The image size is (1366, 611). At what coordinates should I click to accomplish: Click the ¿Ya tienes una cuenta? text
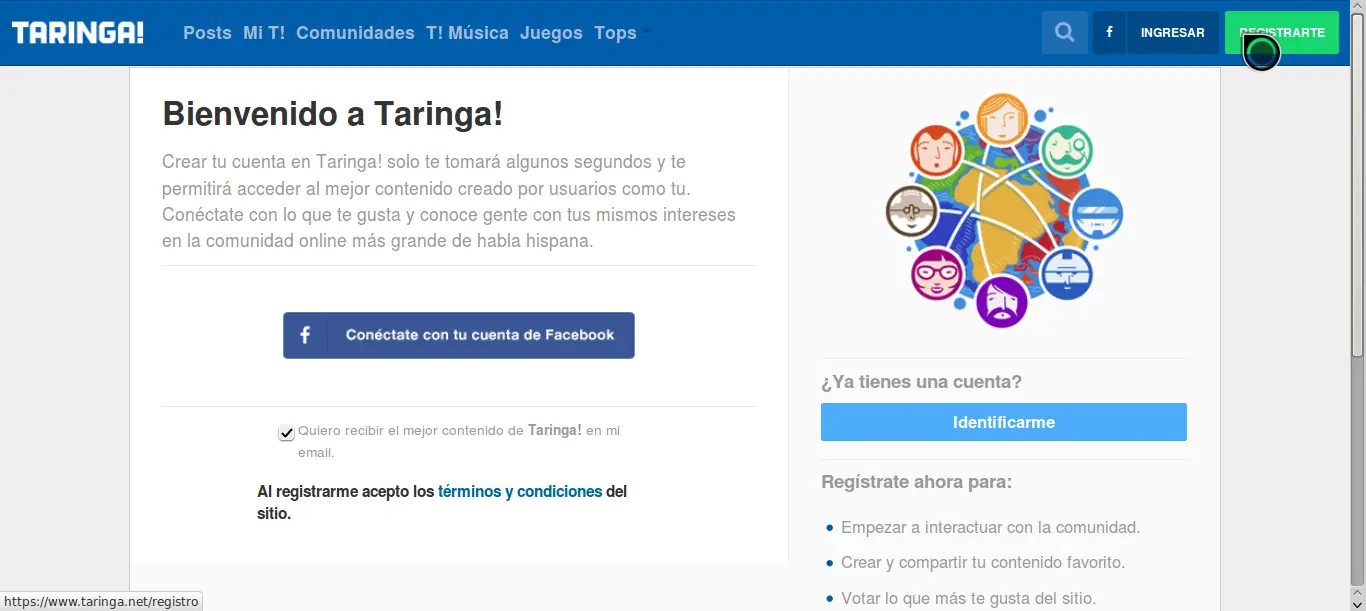[921, 382]
